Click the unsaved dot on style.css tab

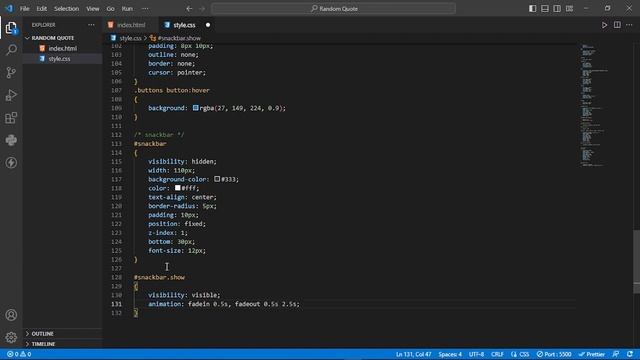point(208,25)
